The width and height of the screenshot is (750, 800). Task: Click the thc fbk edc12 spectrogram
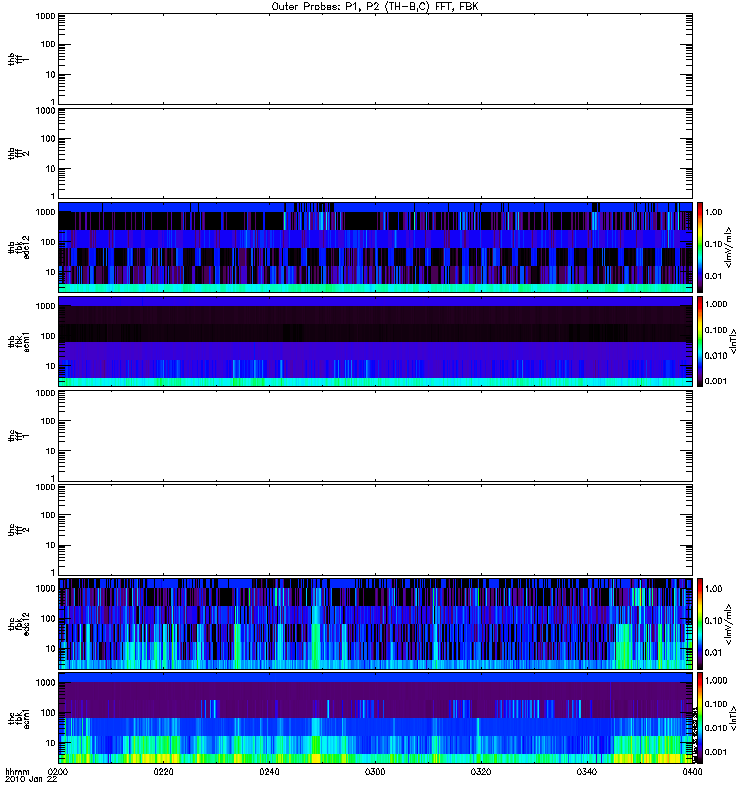point(375,624)
